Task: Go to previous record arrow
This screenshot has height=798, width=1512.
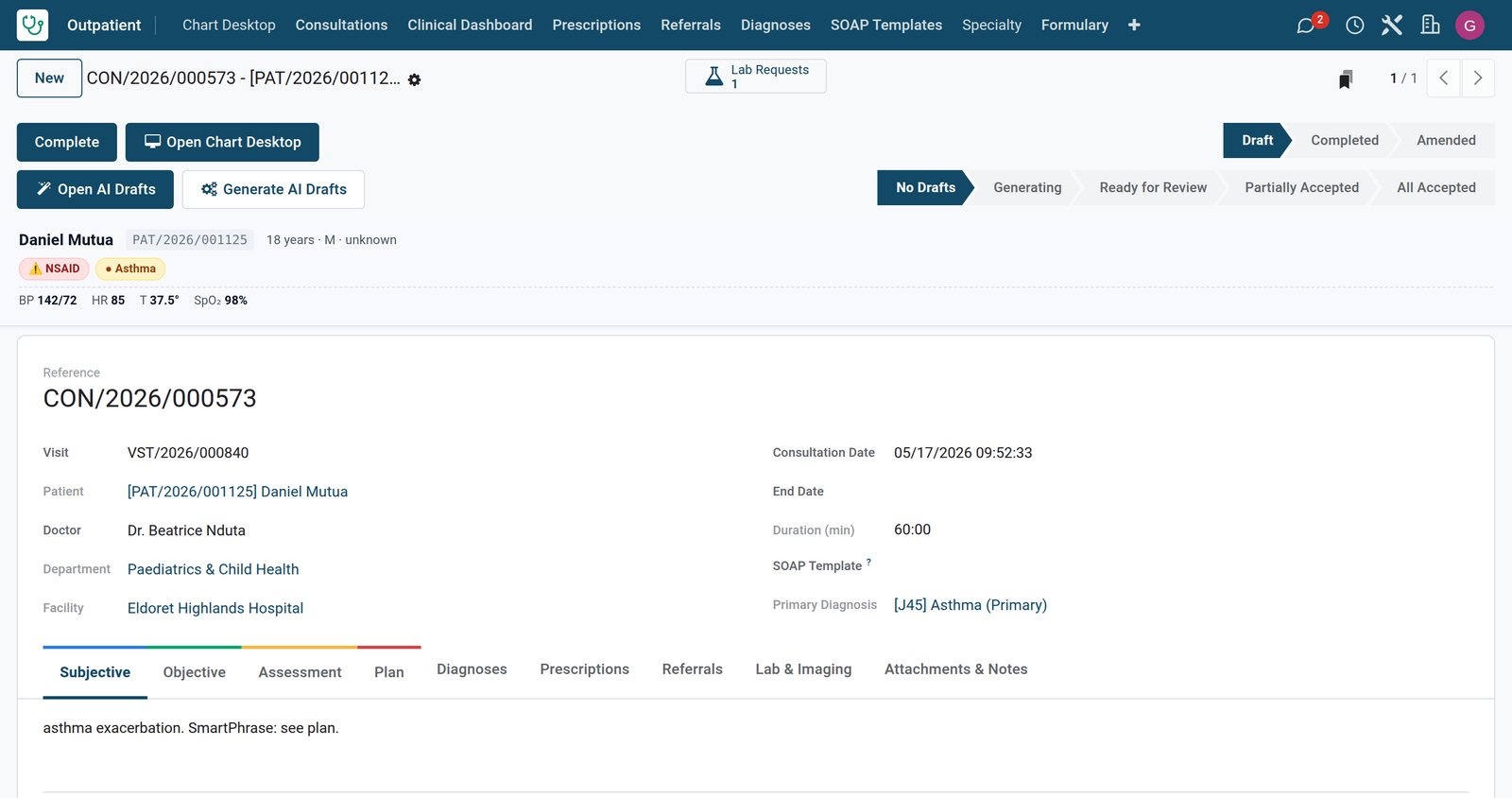Action: (1443, 78)
